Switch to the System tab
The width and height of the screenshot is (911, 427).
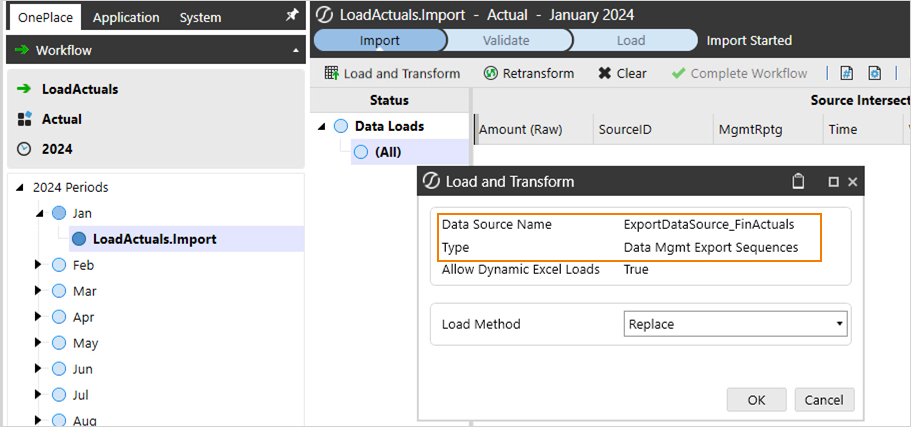[x=200, y=17]
